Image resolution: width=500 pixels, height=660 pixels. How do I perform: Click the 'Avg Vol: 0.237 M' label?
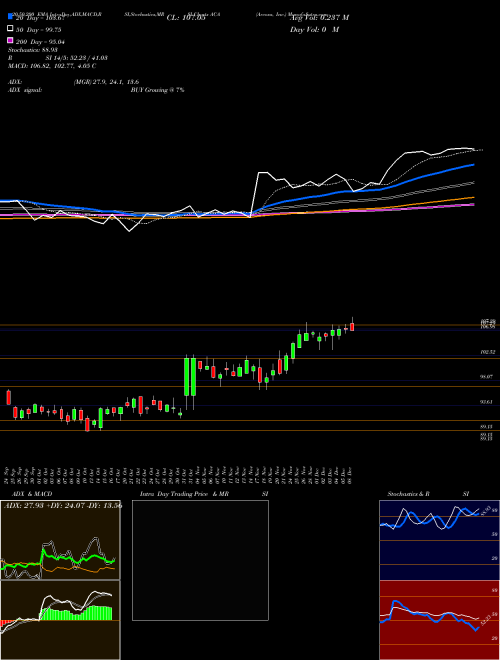(319, 18)
